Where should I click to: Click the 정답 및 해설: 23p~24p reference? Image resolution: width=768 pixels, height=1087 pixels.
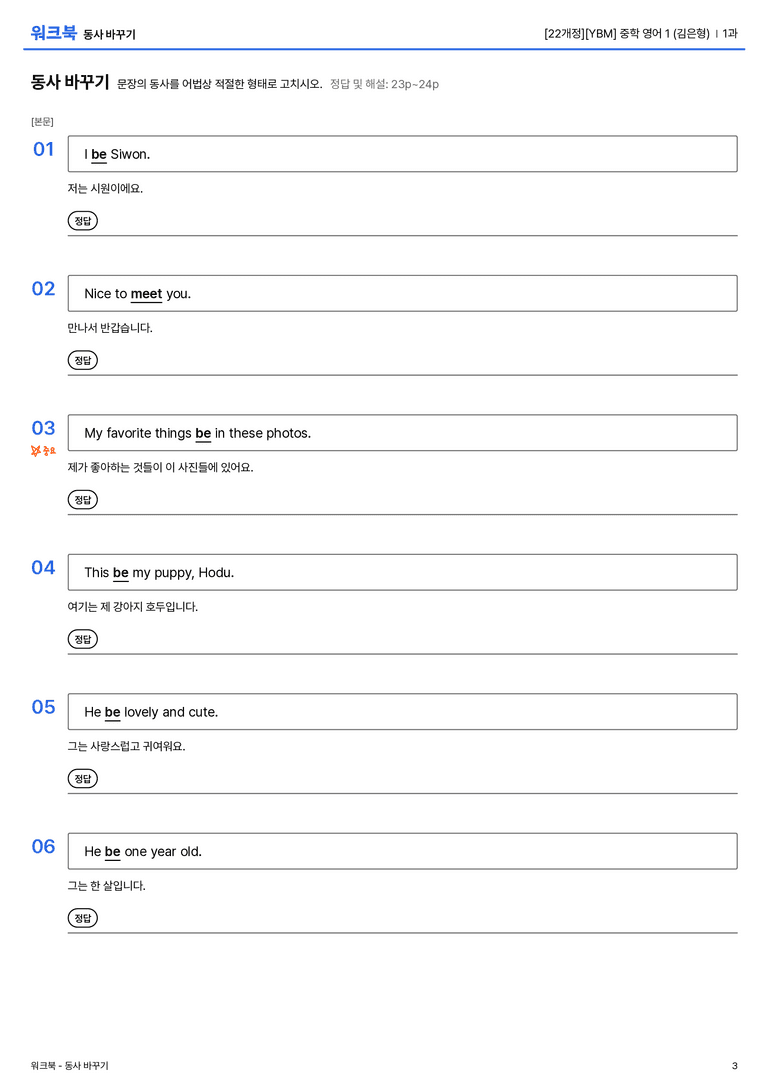coord(384,84)
